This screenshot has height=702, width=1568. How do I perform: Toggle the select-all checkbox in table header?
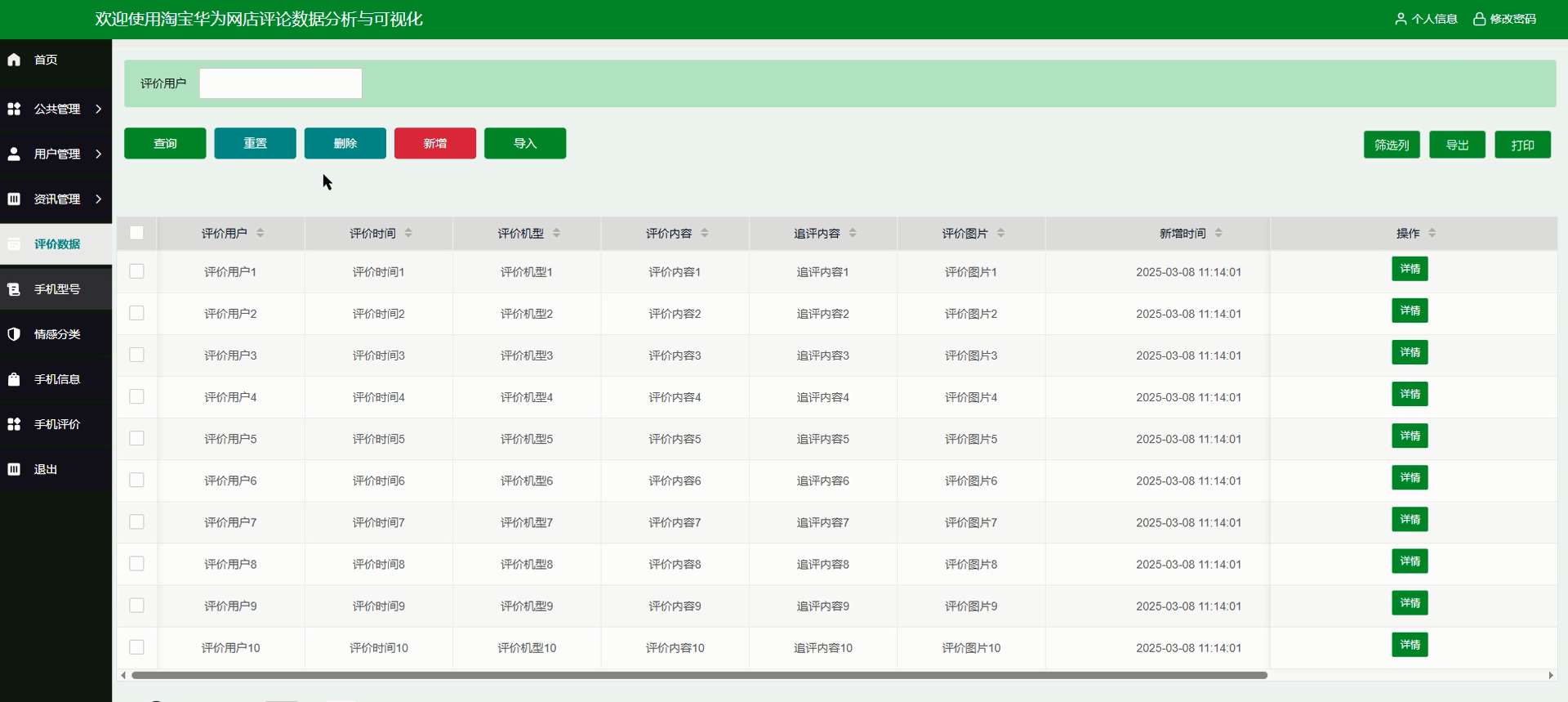pos(136,233)
